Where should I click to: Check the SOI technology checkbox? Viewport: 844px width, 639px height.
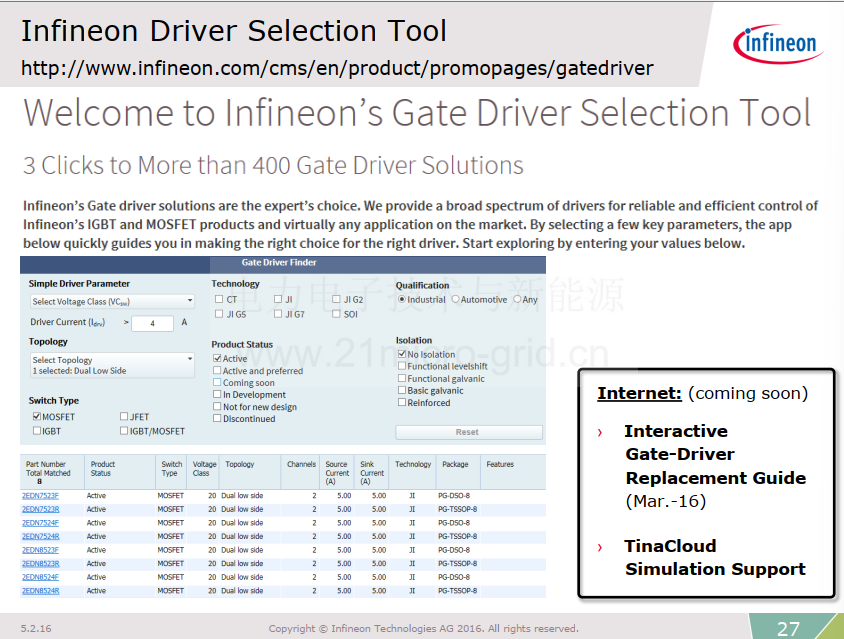[x=336, y=314]
